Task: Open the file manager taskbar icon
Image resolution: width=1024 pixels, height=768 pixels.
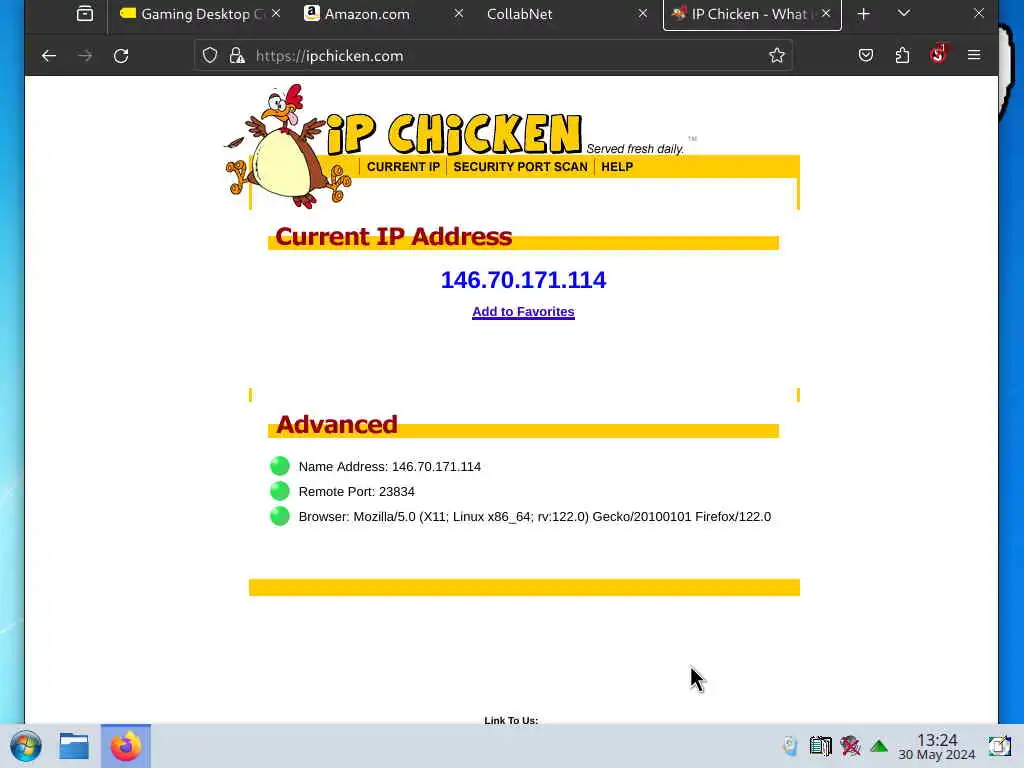Action: (x=74, y=746)
